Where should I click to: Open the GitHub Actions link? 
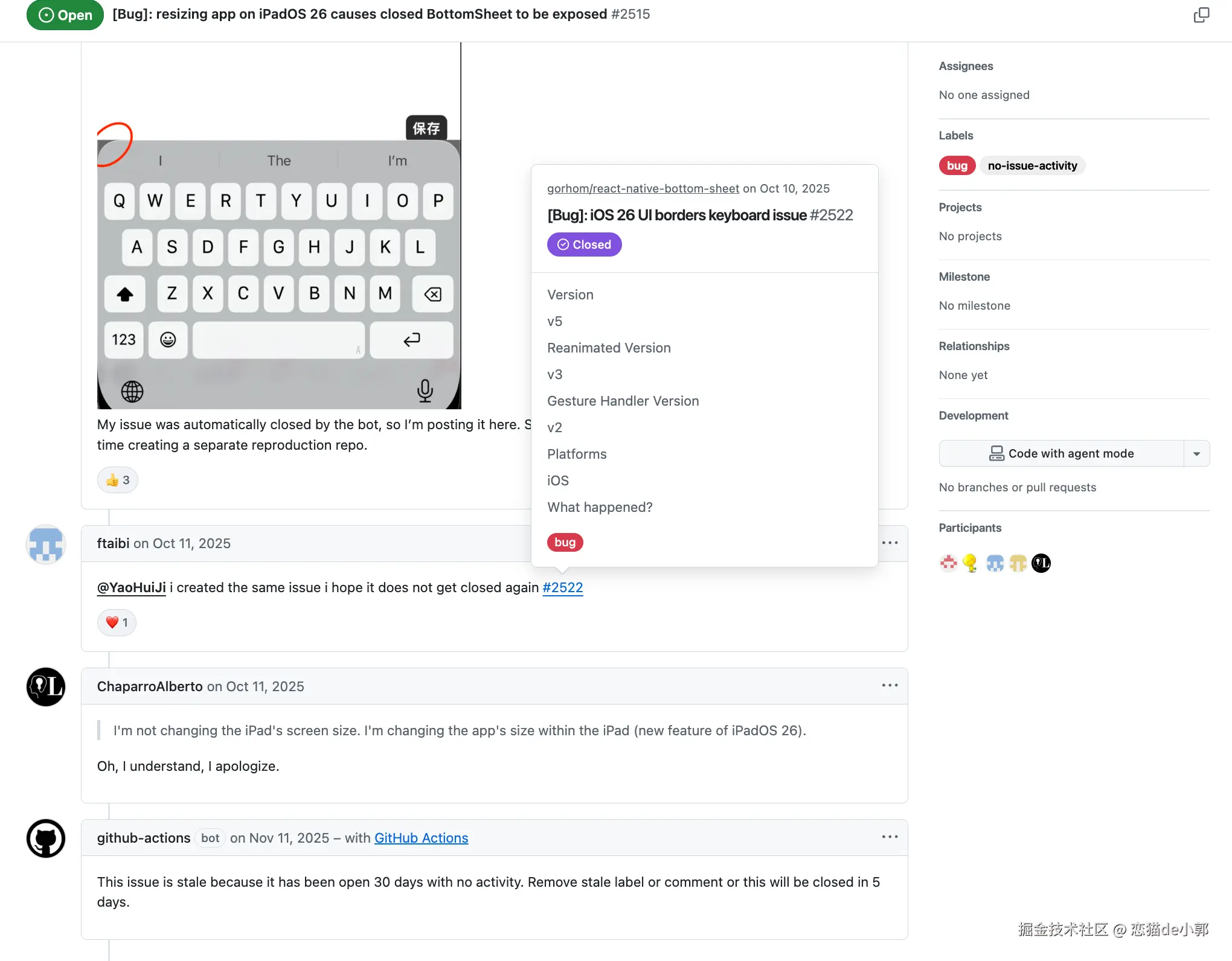(x=421, y=838)
